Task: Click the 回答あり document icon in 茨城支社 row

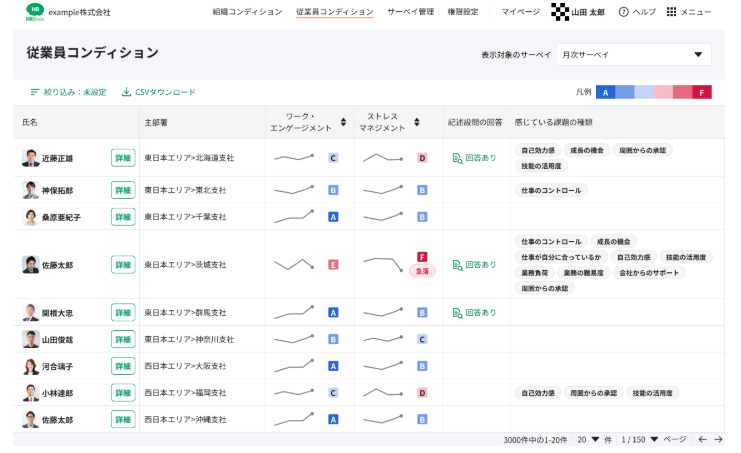Action: click(457, 265)
